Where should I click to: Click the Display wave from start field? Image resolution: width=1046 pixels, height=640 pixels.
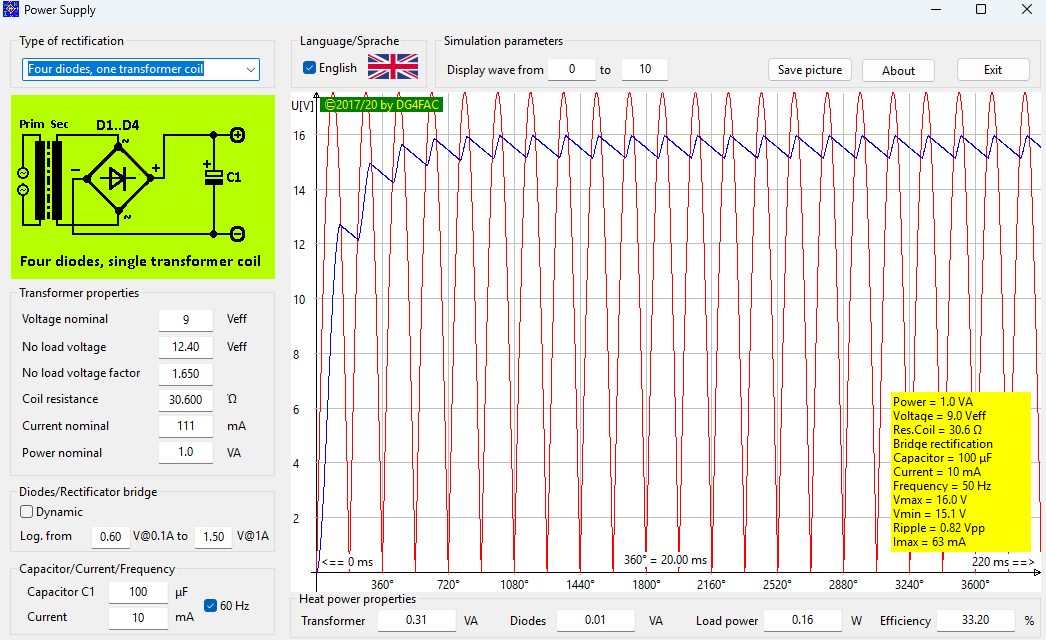pos(572,69)
